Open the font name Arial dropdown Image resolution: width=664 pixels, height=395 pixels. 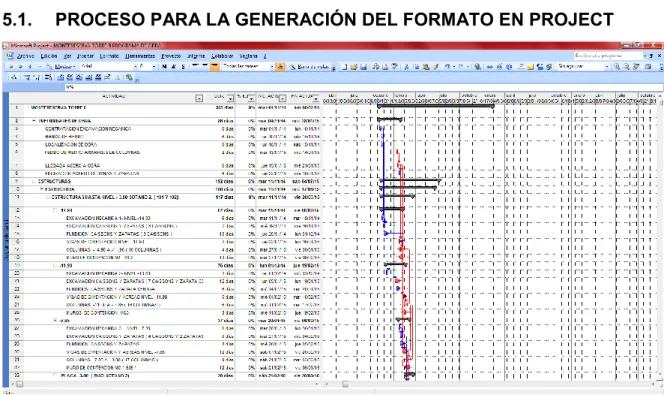tap(136, 66)
